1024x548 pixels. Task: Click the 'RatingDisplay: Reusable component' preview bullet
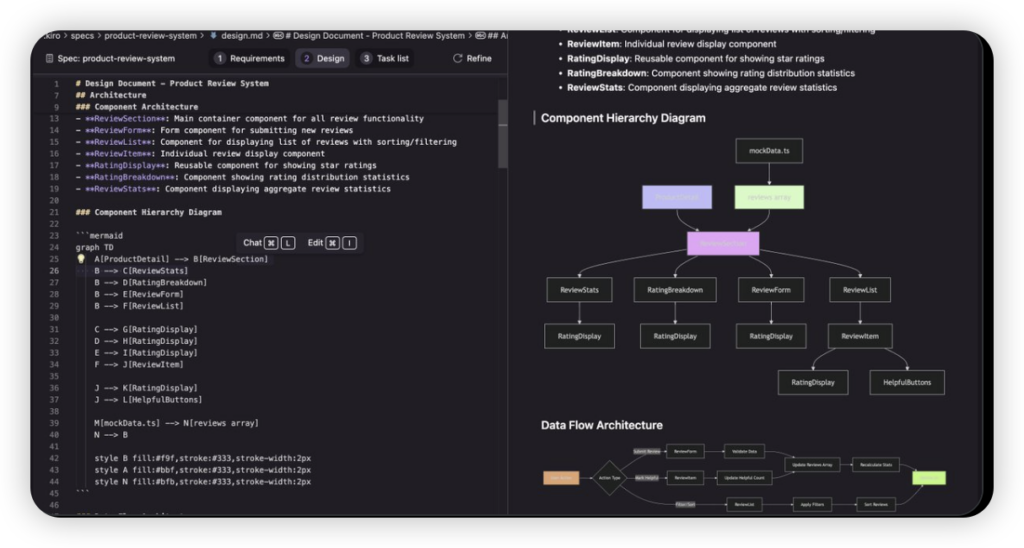click(696, 59)
